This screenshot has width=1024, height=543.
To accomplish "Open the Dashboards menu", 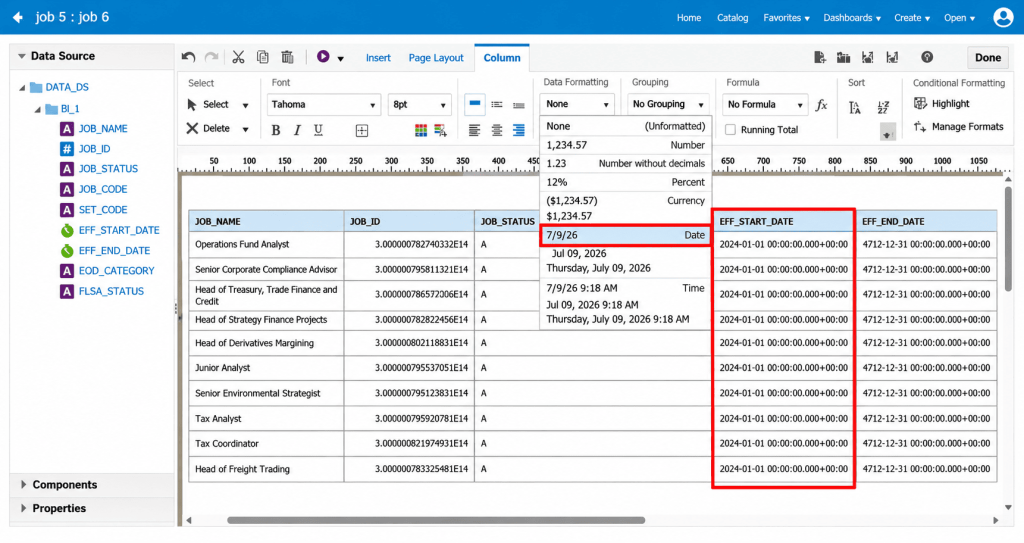I will (852, 18).
